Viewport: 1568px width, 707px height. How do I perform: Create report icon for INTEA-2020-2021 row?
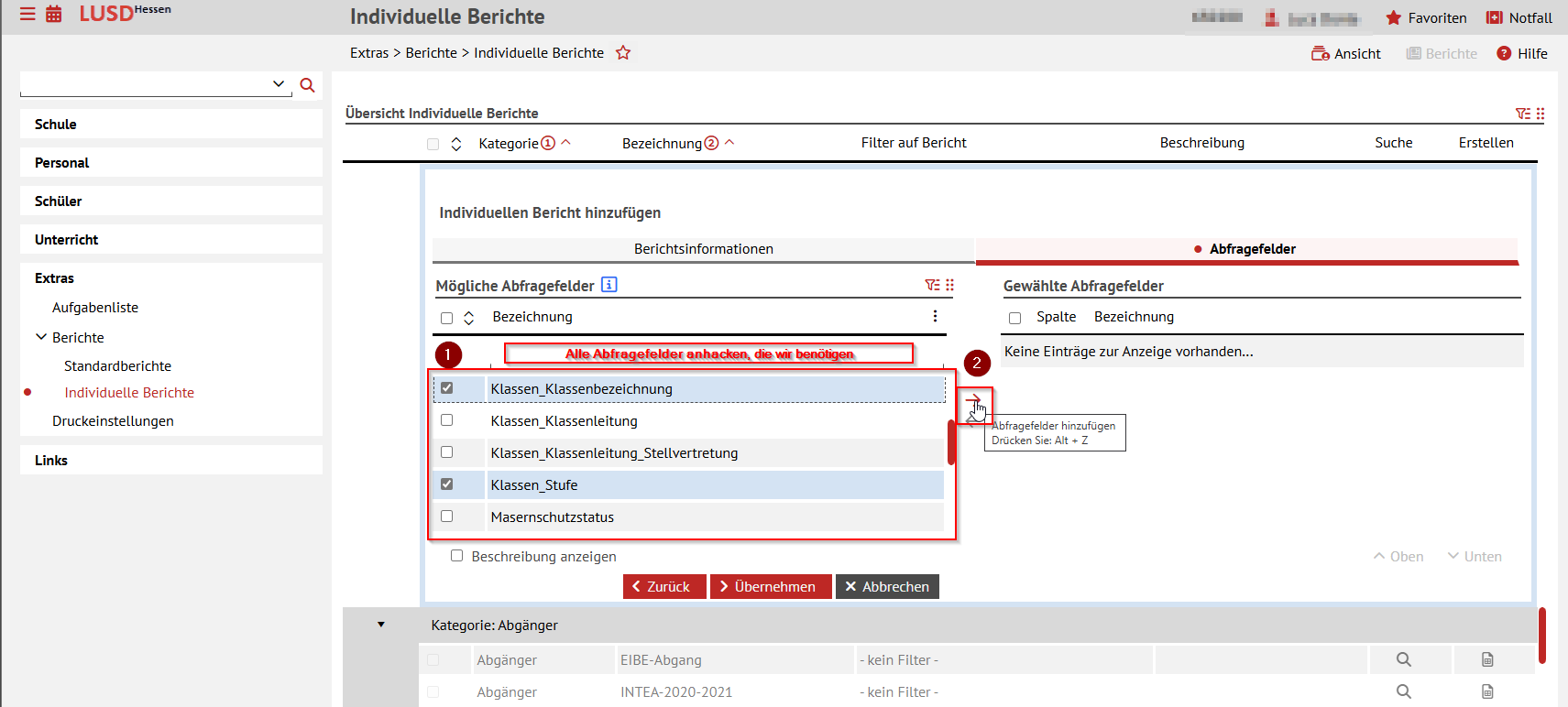click(x=1487, y=691)
